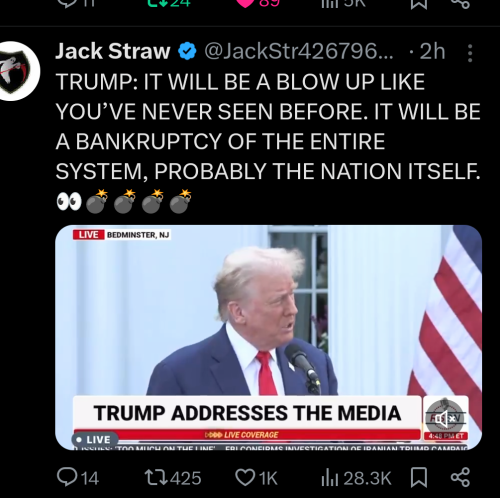Unmute the video with speaker icon

pos(445,419)
